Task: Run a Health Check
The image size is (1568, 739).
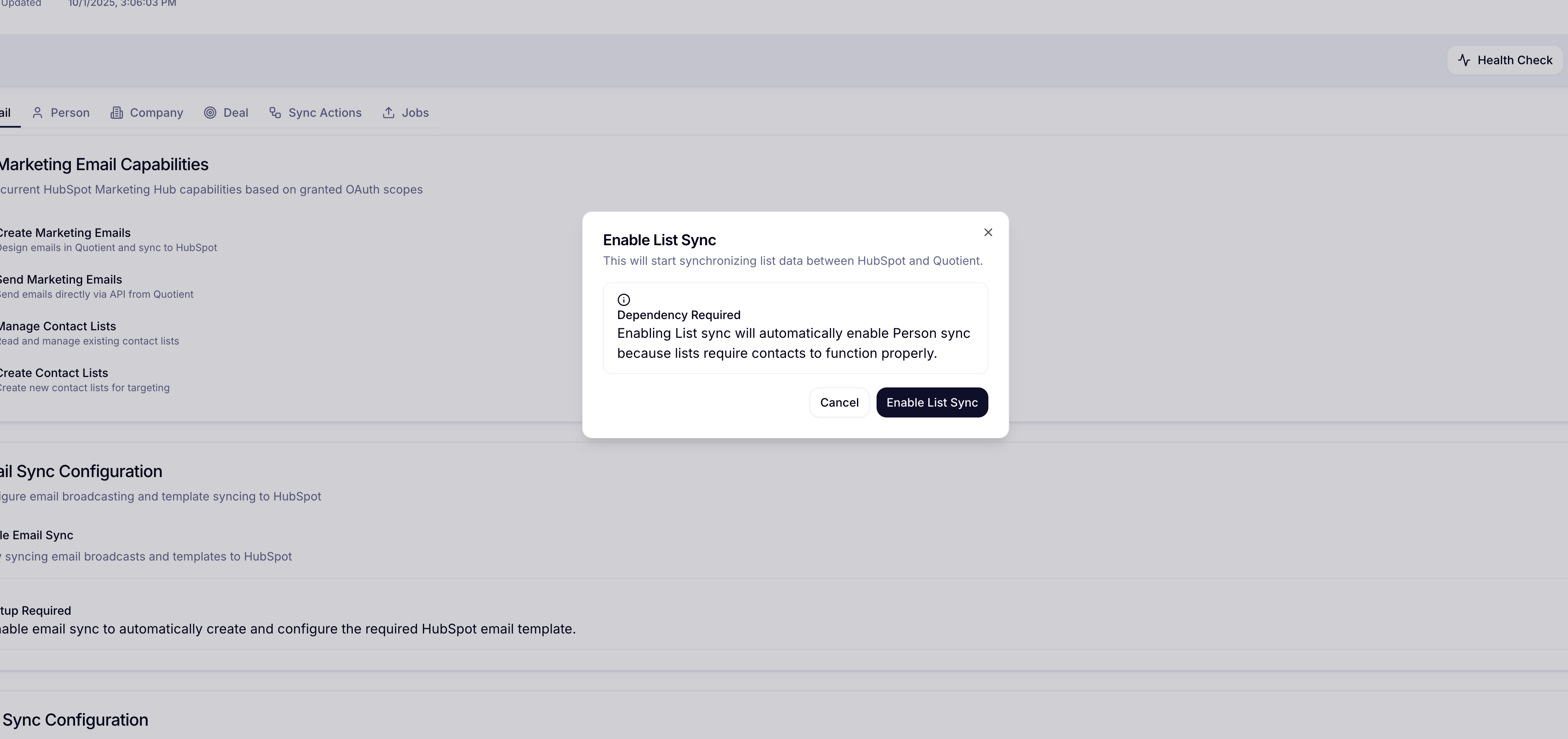Action: coord(1503,60)
